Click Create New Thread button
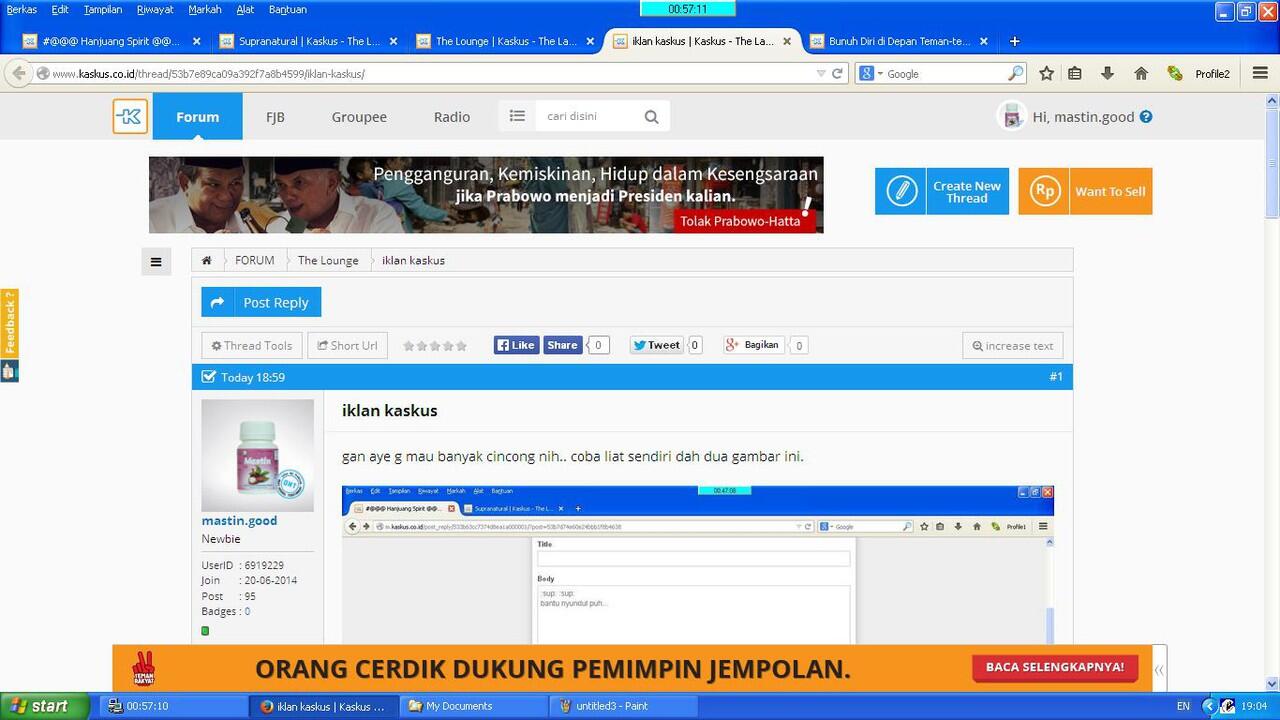This screenshot has height=720, width=1280. [x=942, y=191]
